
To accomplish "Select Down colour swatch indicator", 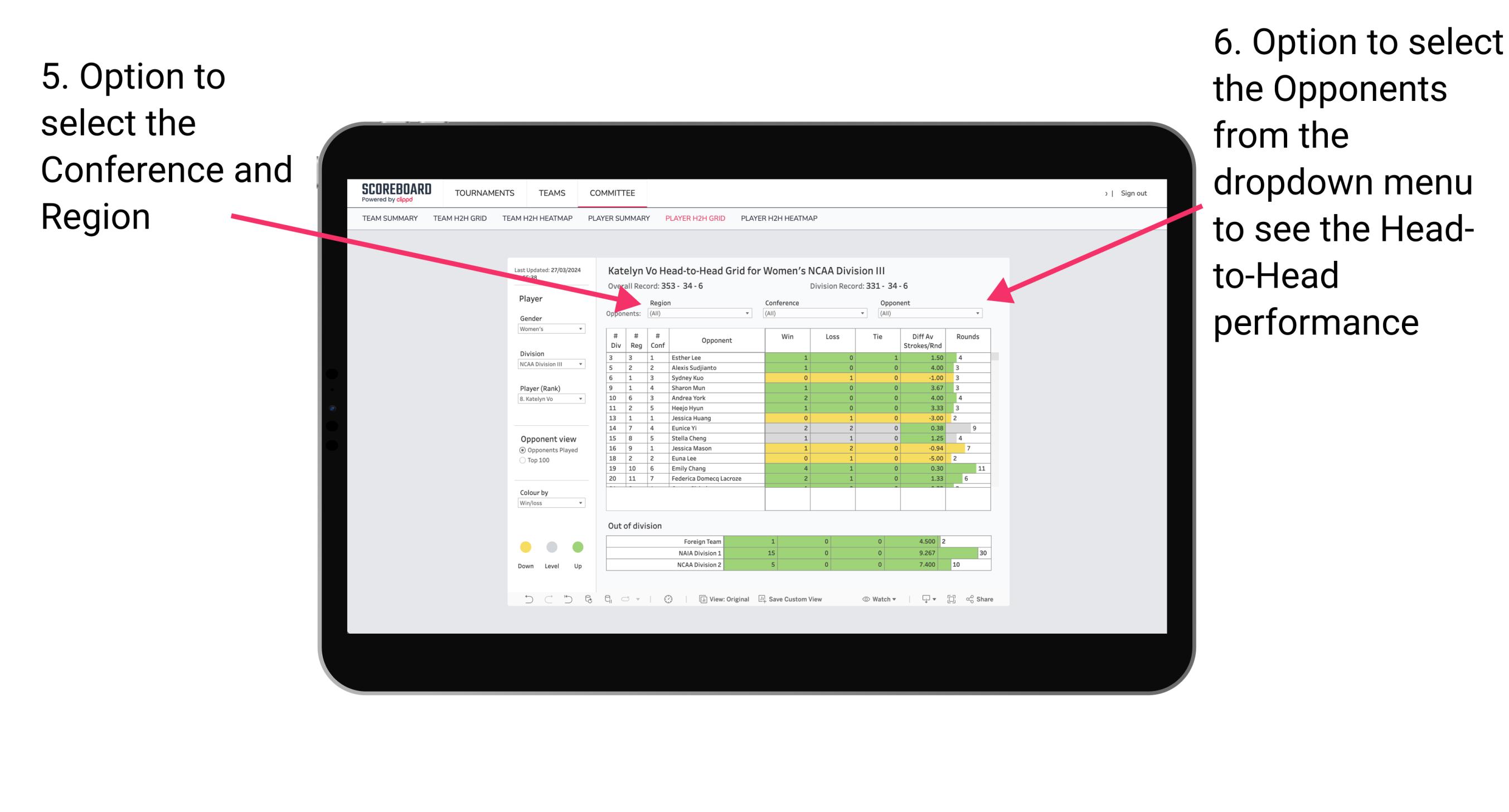I will tap(523, 545).
